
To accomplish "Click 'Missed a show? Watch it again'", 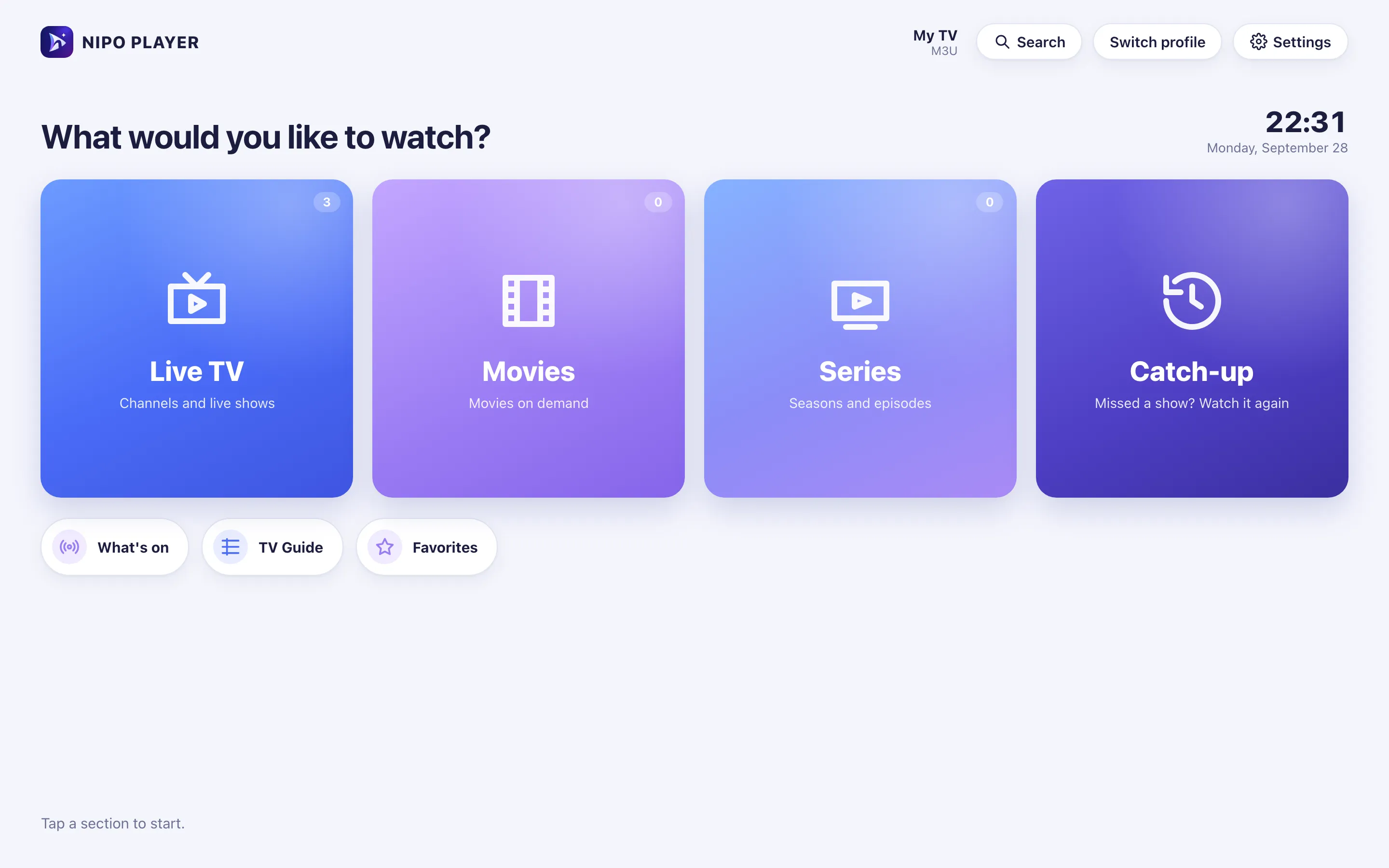I will [1192, 403].
